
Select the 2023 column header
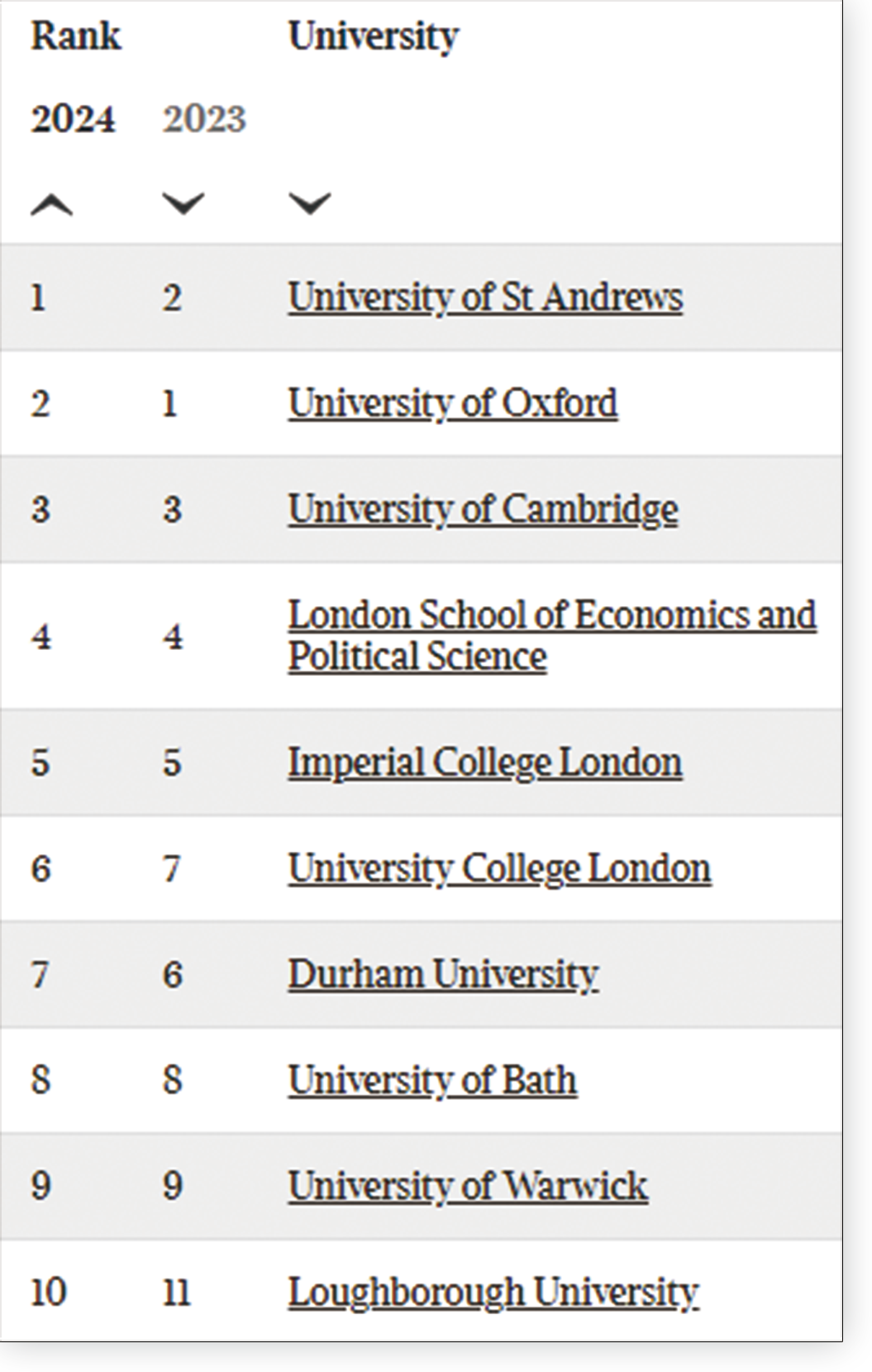pyautogui.click(x=204, y=119)
